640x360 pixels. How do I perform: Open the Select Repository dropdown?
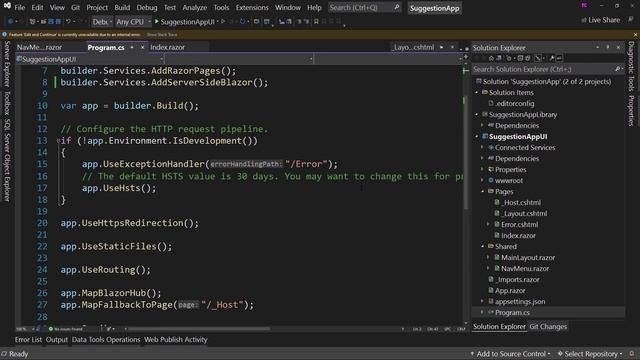click(x=590, y=353)
